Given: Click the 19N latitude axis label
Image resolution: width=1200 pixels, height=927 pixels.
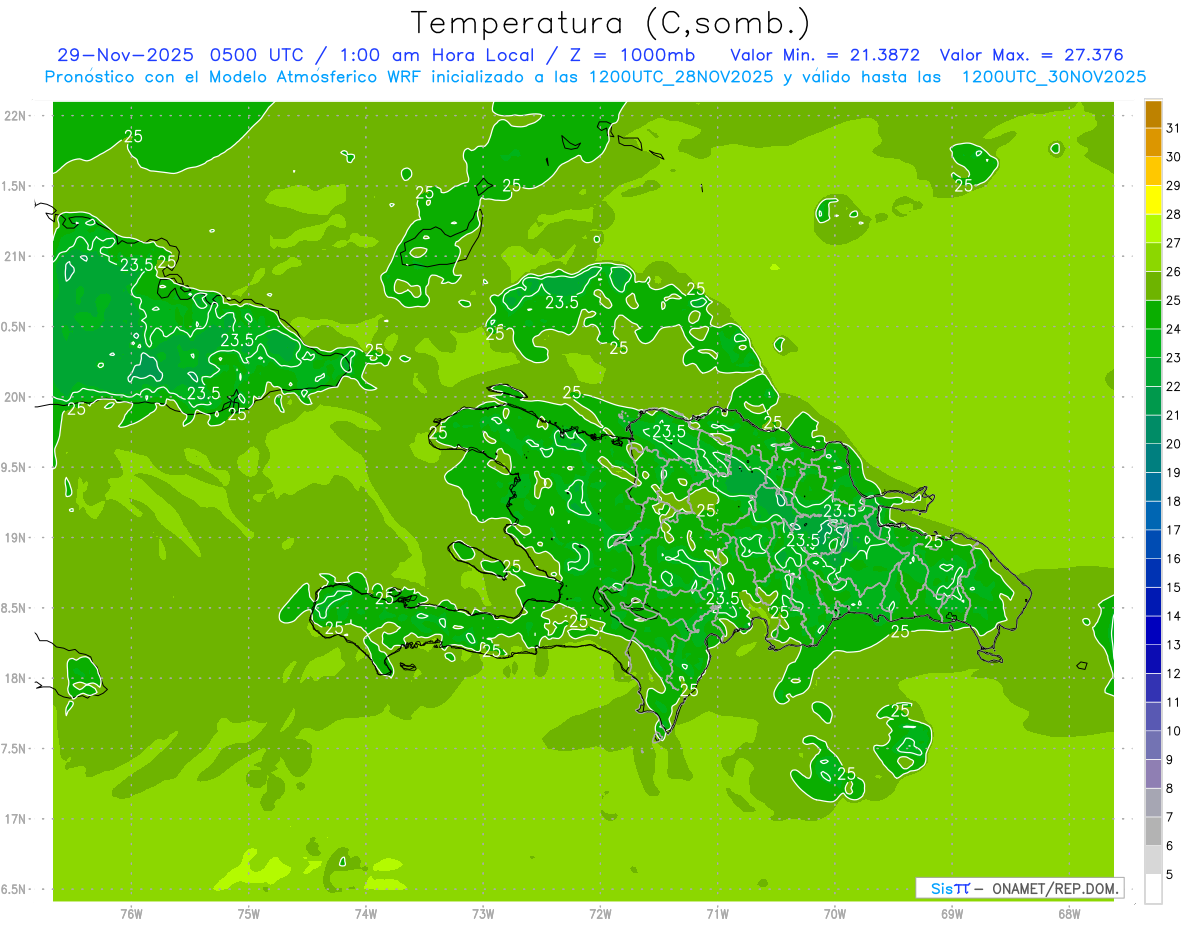Looking at the screenshot, I should [x=16, y=537].
